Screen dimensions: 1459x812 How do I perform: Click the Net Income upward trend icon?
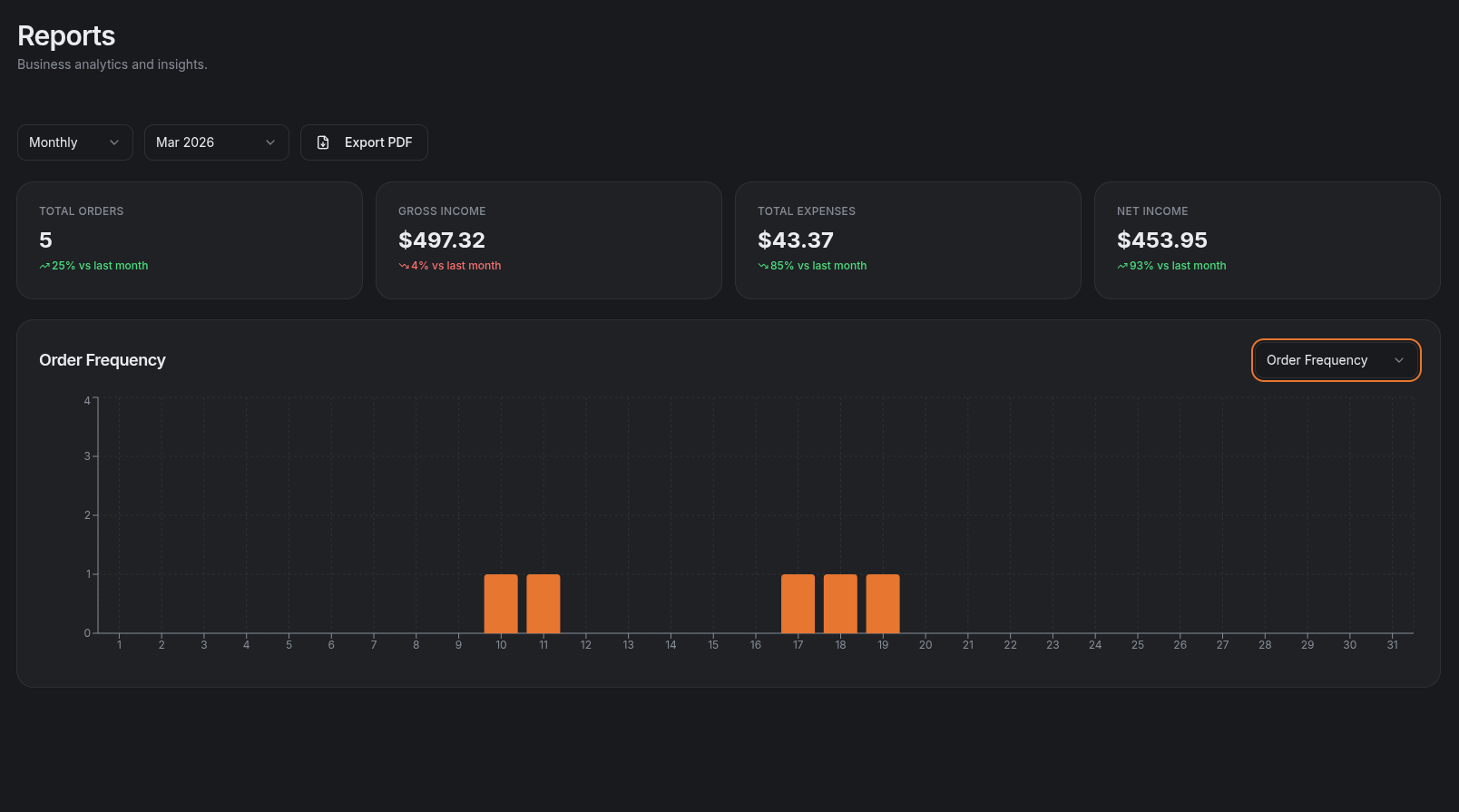[1122, 266]
